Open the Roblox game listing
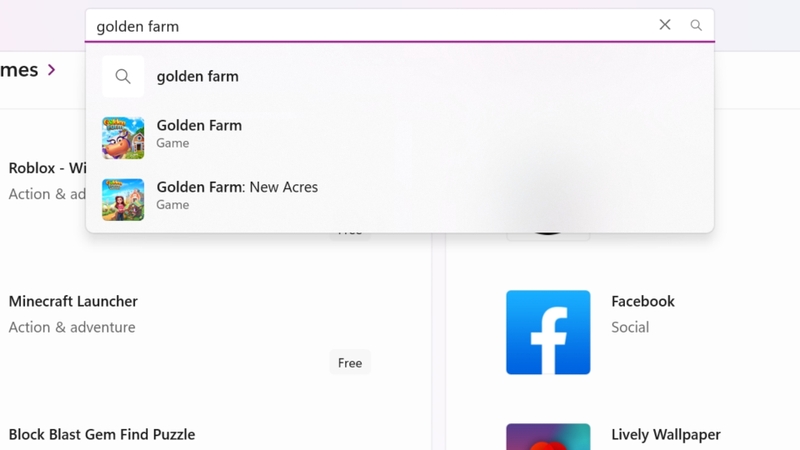Viewport: 800px width, 450px height. [x=47, y=168]
